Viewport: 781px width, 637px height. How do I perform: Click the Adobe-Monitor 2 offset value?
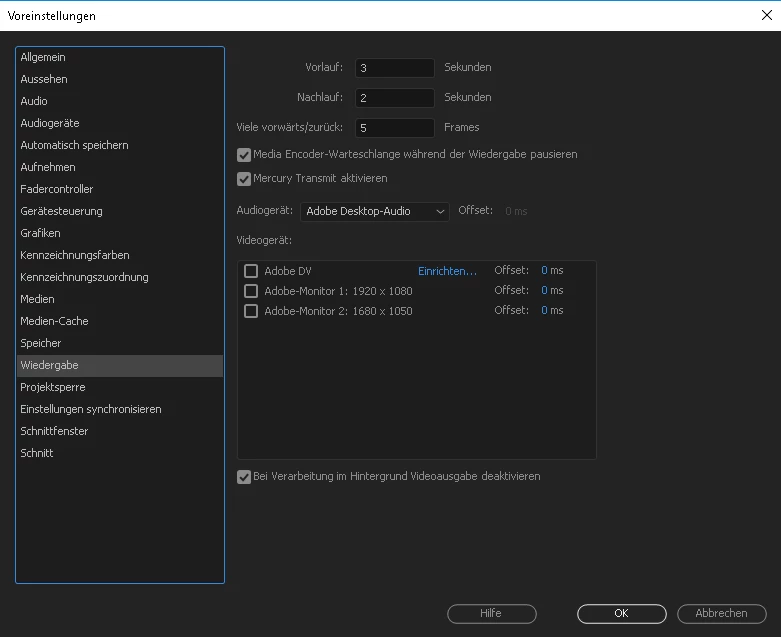pyautogui.click(x=544, y=310)
